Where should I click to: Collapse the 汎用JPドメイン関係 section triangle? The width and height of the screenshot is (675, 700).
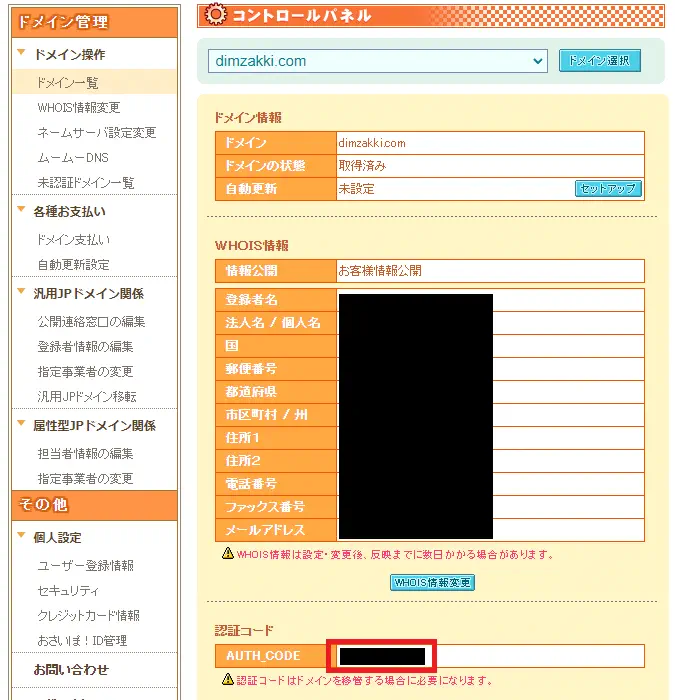[22, 293]
